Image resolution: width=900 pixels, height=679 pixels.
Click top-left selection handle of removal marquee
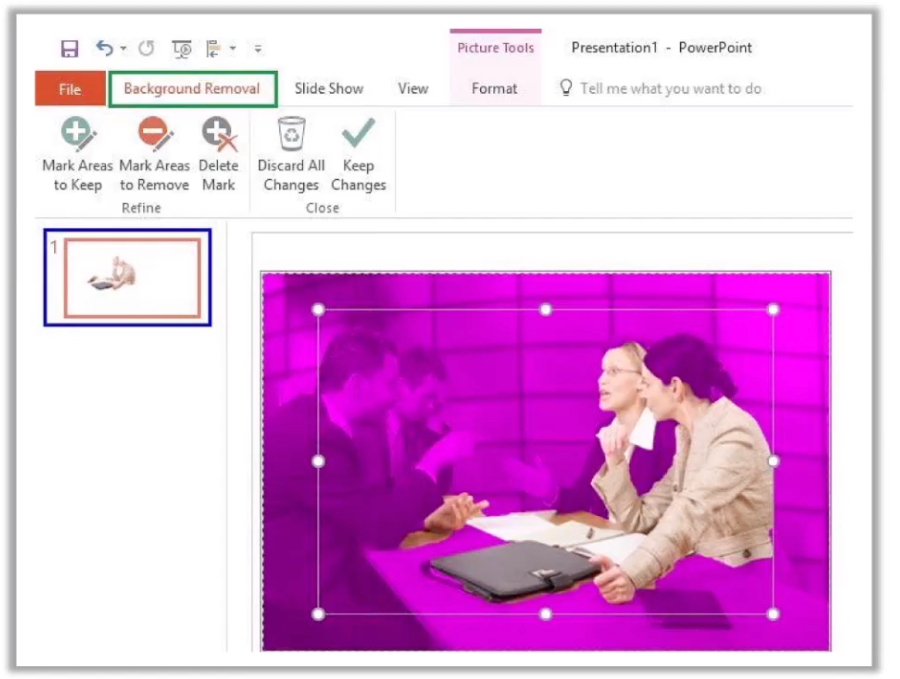318,310
